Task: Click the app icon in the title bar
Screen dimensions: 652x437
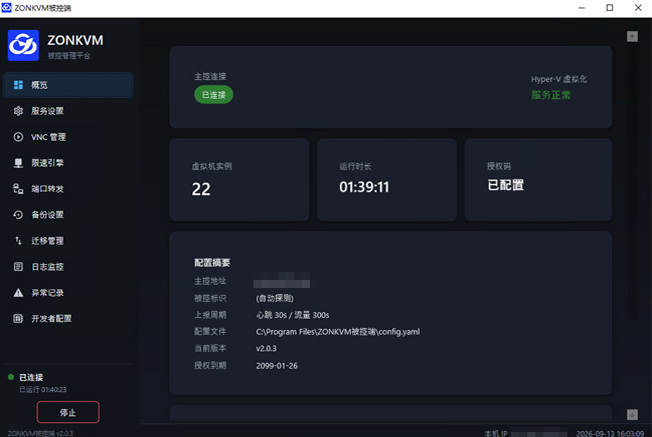Action: (x=7, y=7)
